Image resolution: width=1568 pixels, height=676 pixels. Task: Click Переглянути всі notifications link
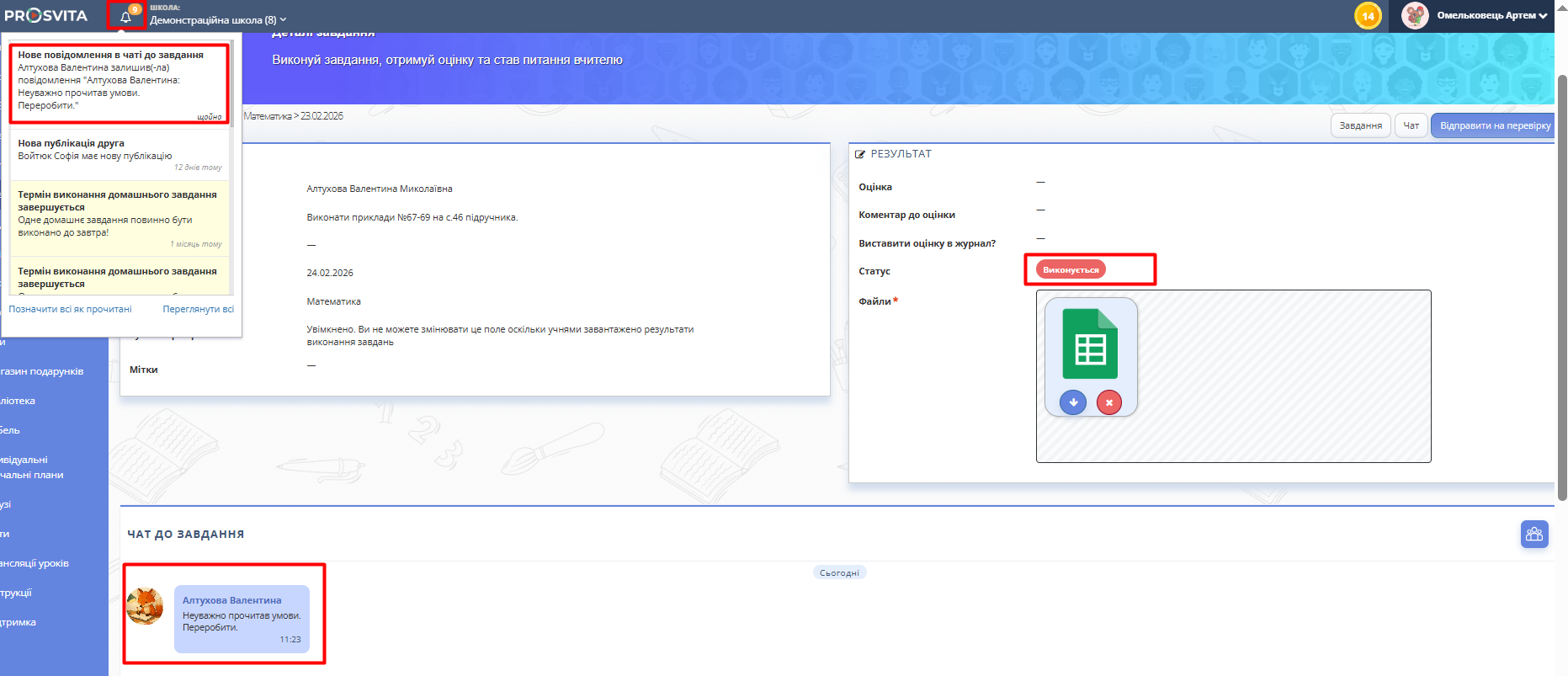point(198,309)
